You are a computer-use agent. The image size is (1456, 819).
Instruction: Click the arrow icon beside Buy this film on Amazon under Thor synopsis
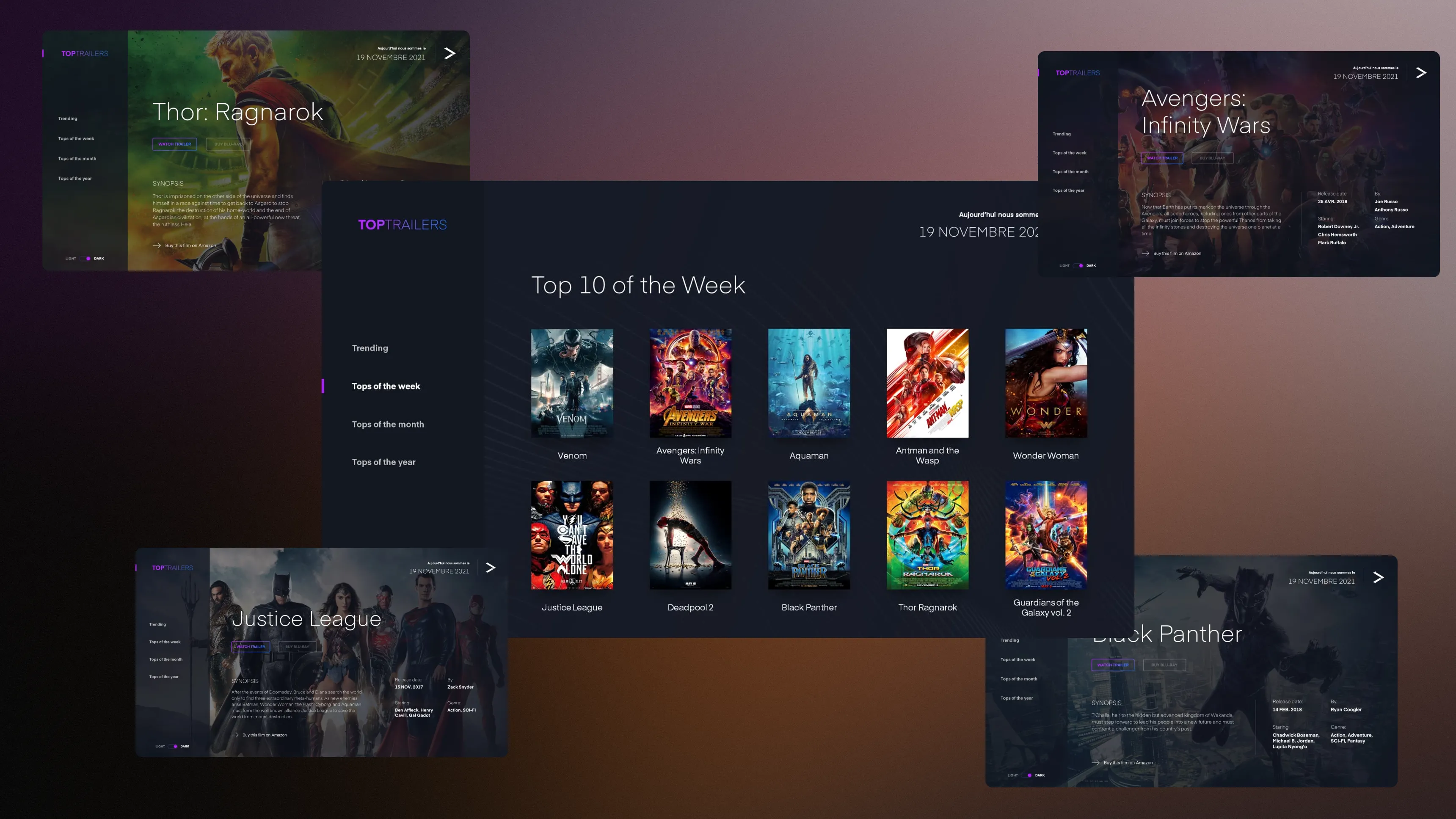(156, 245)
